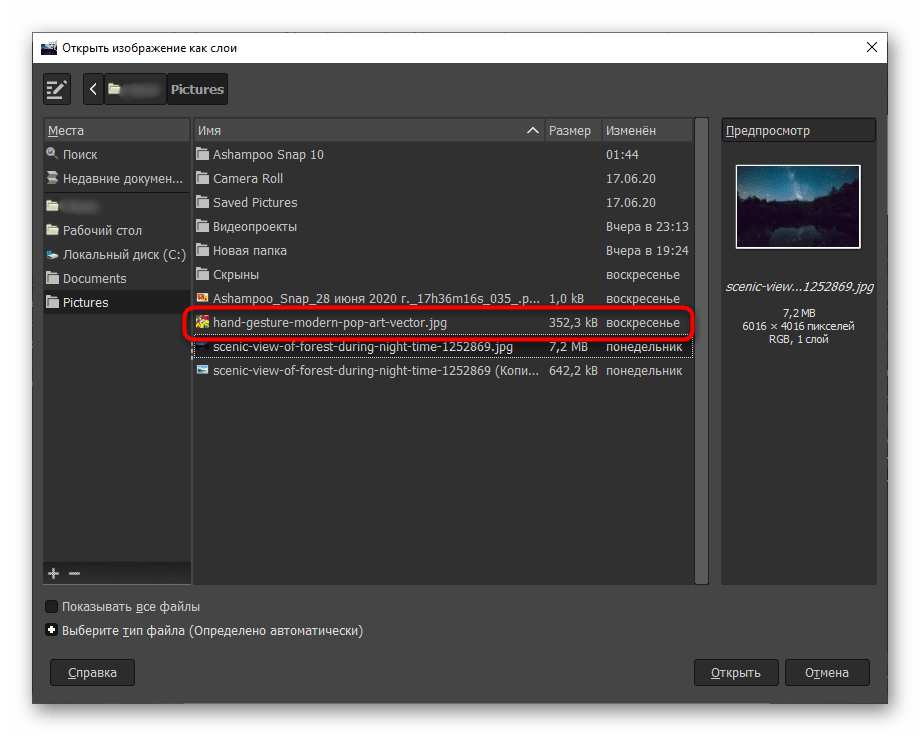
Task: Open Локальный диск (C:) in places
Action: click(117, 254)
